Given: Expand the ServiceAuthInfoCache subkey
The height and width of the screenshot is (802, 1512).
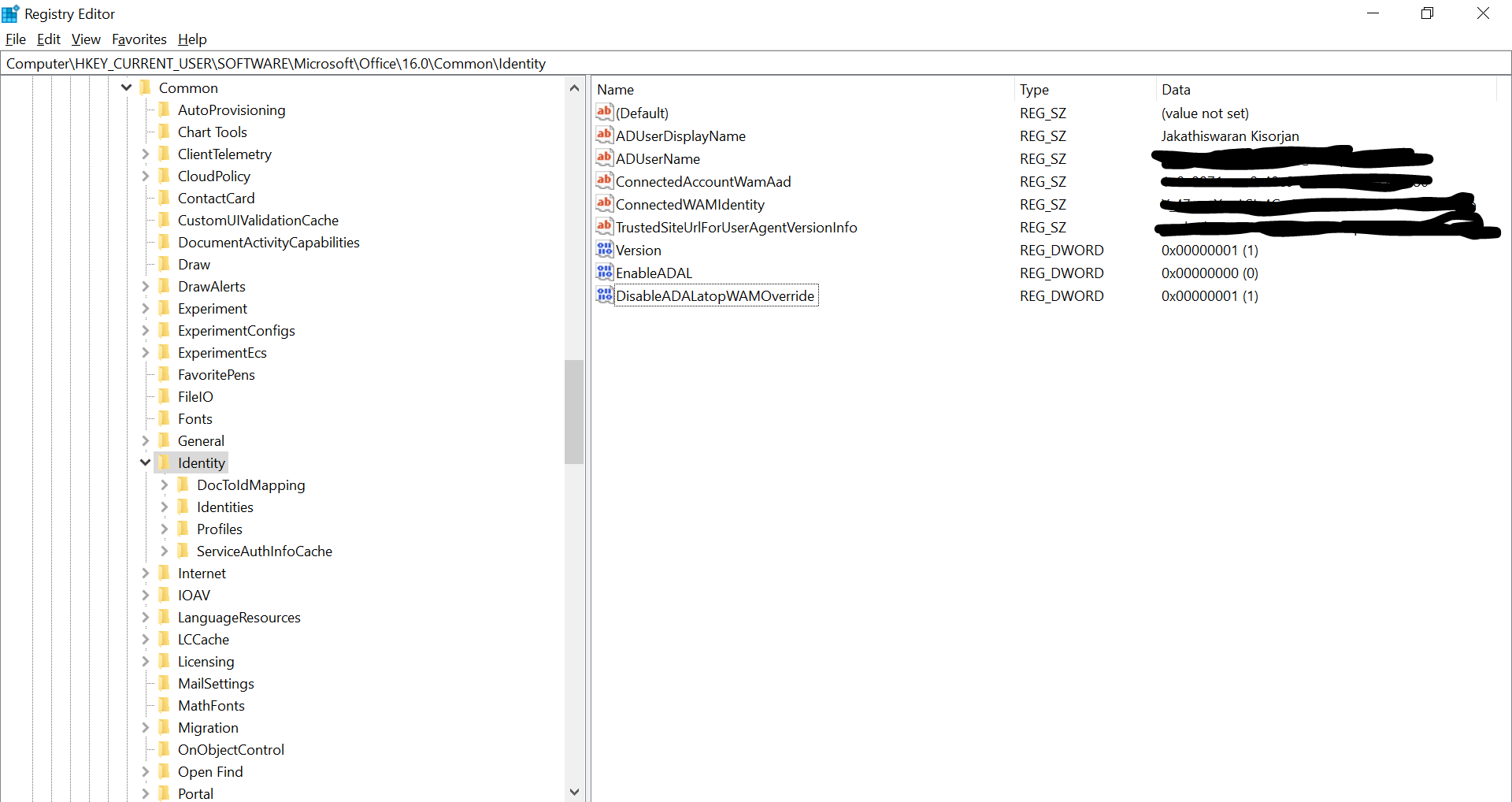Looking at the screenshot, I should pyautogui.click(x=164, y=551).
